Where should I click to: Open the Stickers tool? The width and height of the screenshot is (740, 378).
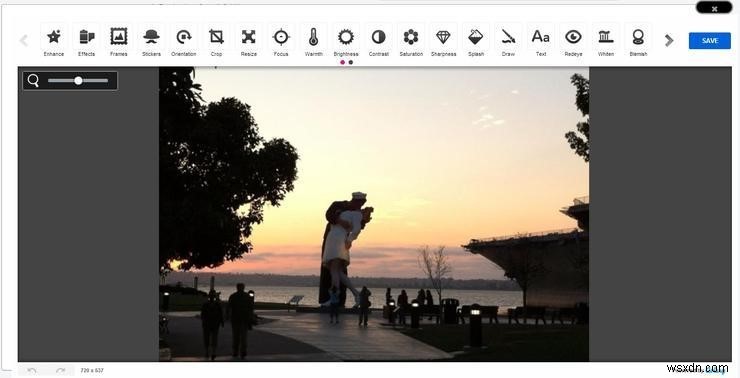click(x=151, y=41)
